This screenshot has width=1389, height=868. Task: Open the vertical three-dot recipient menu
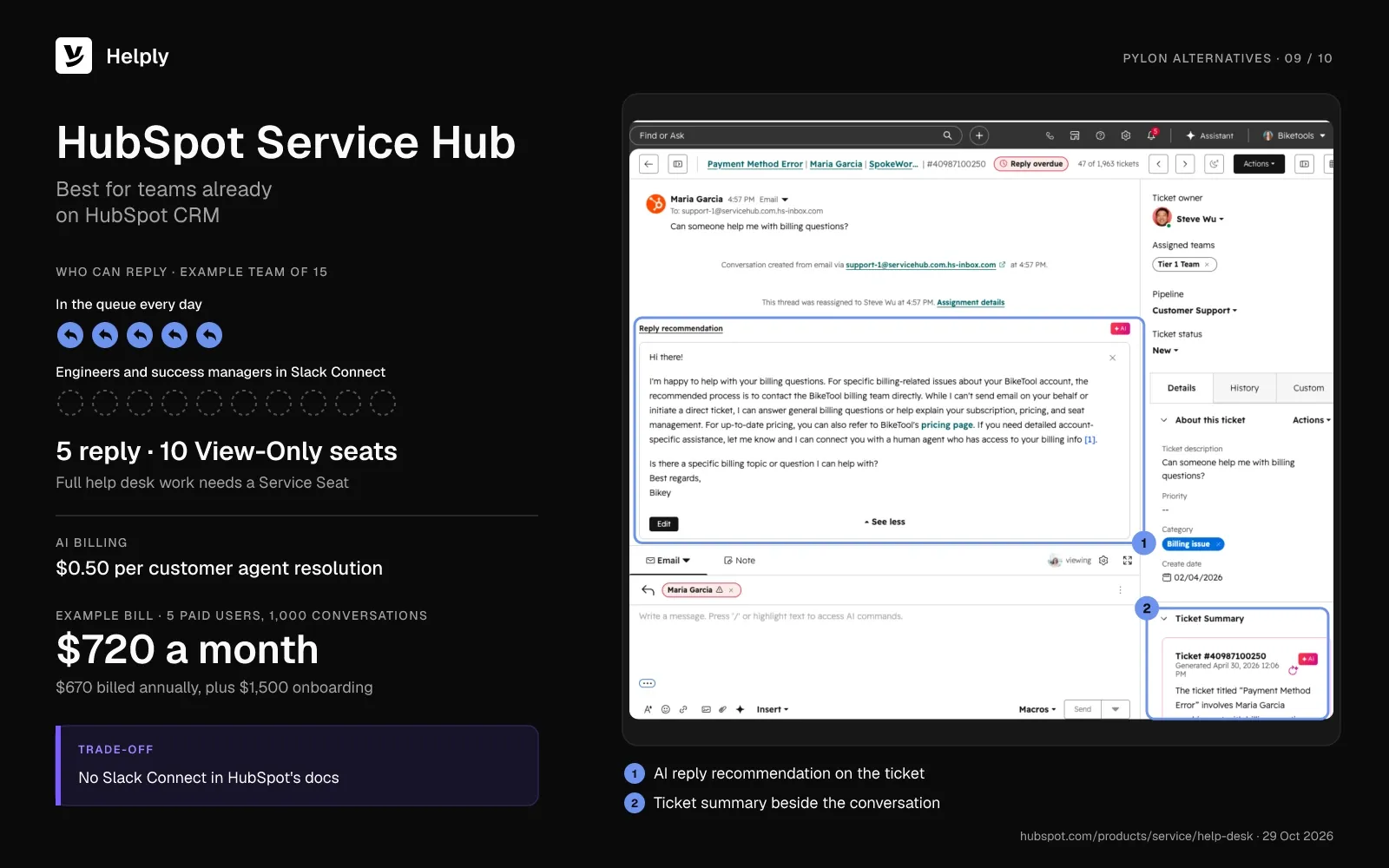(1120, 590)
